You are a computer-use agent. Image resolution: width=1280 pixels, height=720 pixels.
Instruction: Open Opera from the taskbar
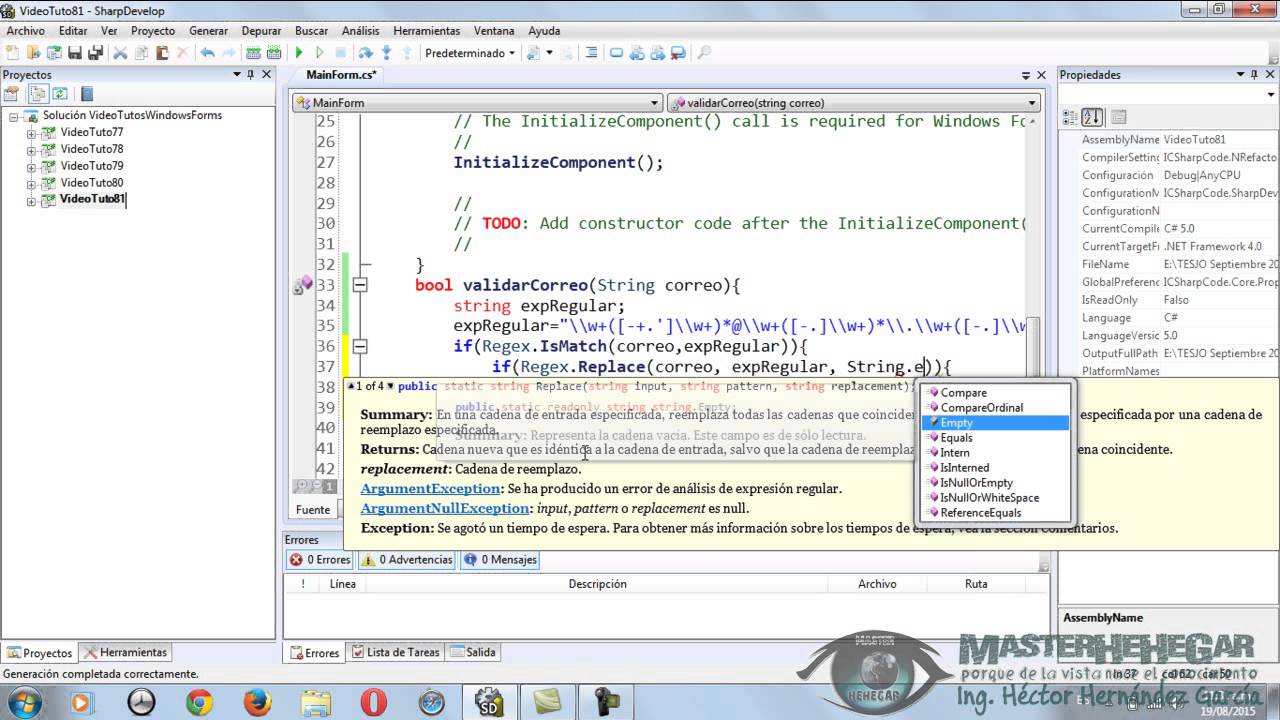click(x=373, y=703)
